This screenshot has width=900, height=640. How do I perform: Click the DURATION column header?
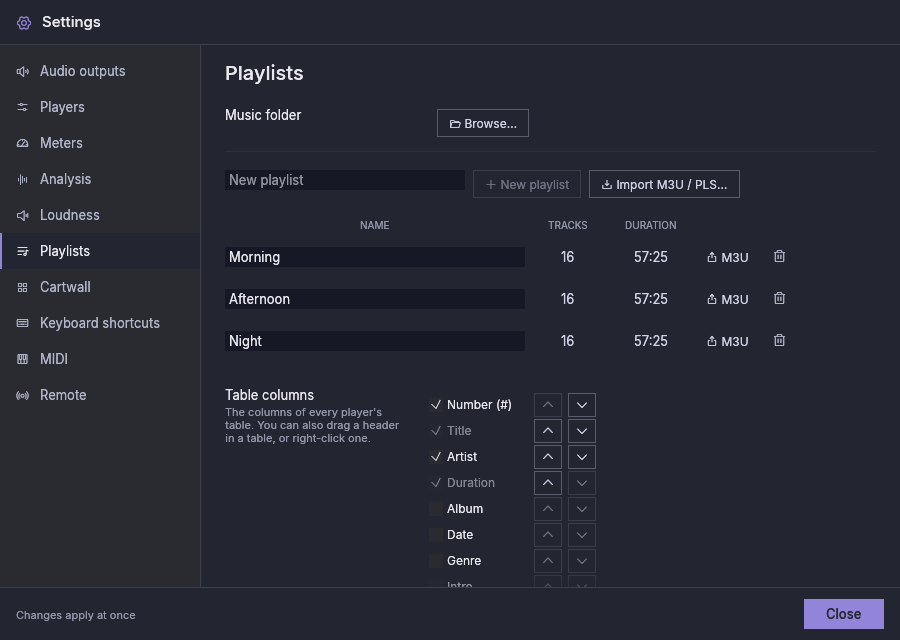(650, 226)
